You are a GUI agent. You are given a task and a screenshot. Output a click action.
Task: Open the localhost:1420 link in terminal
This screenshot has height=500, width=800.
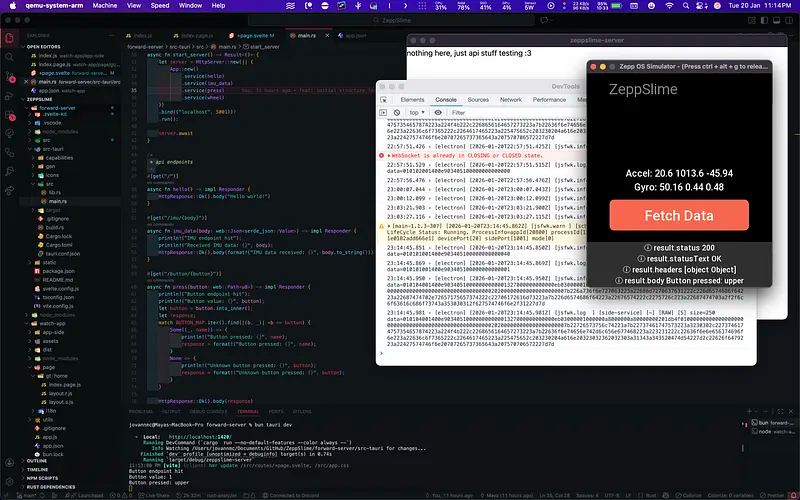[201, 437]
